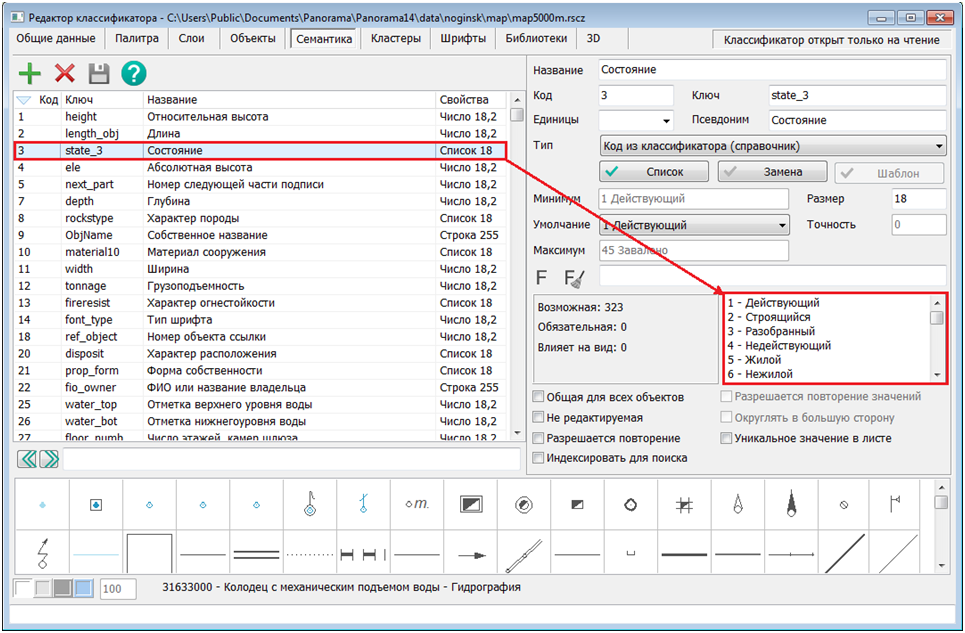Screen dimensions: 965x633
Task: Click the double-arrow navigate back icon
Action: pyautogui.click(x=28, y=459)
